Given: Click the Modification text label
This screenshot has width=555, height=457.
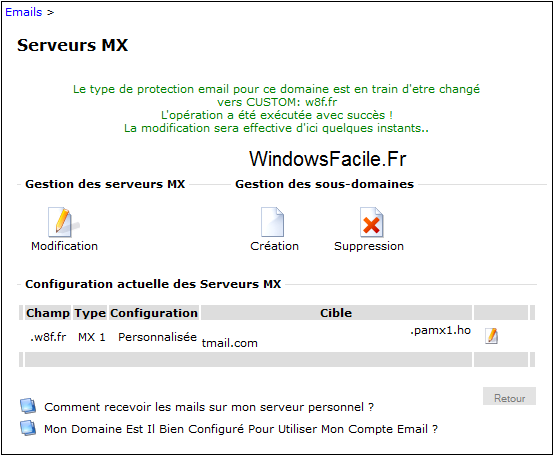Looking at the screenshot, I should (x=64, y=246).
